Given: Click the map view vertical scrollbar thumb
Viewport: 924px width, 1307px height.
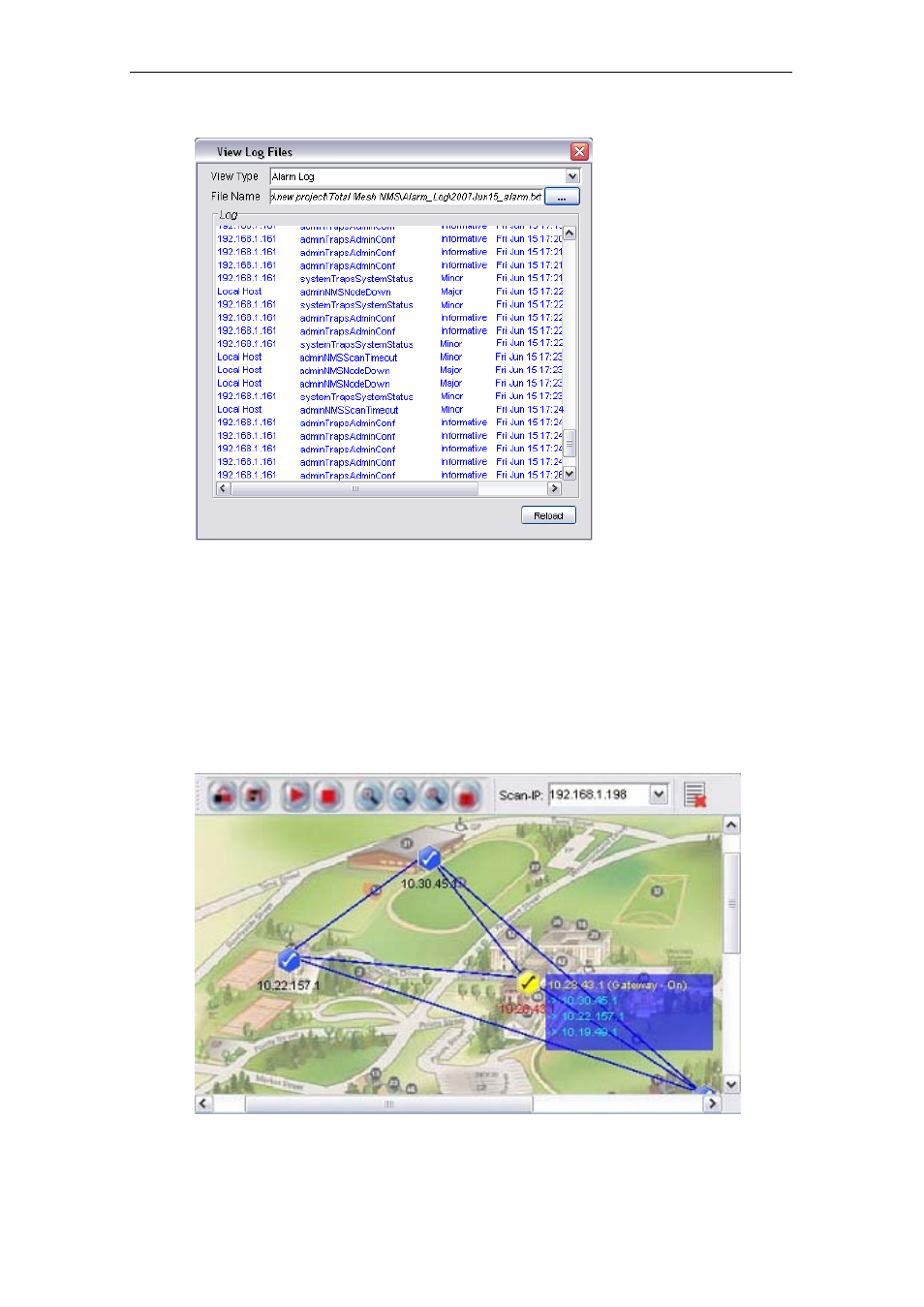Looking at the screenshot, I should (x=731, y=903).
